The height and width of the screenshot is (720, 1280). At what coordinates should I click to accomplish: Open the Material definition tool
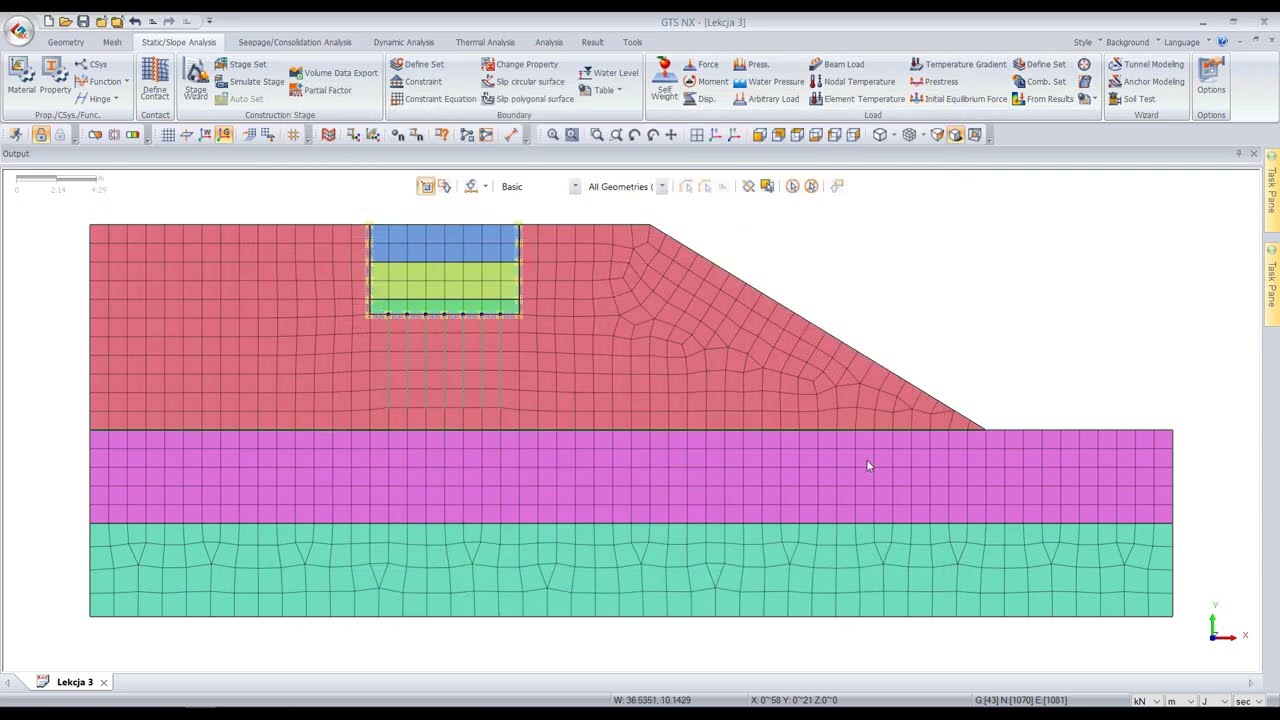(x=21, y=75)
